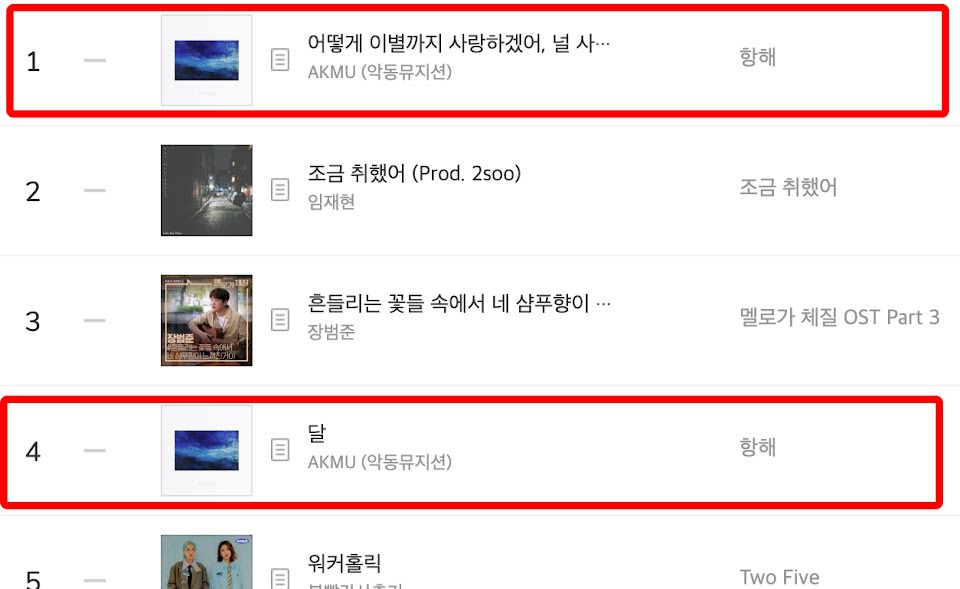Click album cover of rank 1 song
The height and width of the screenshot is (589, 960).
click(206, 61)
